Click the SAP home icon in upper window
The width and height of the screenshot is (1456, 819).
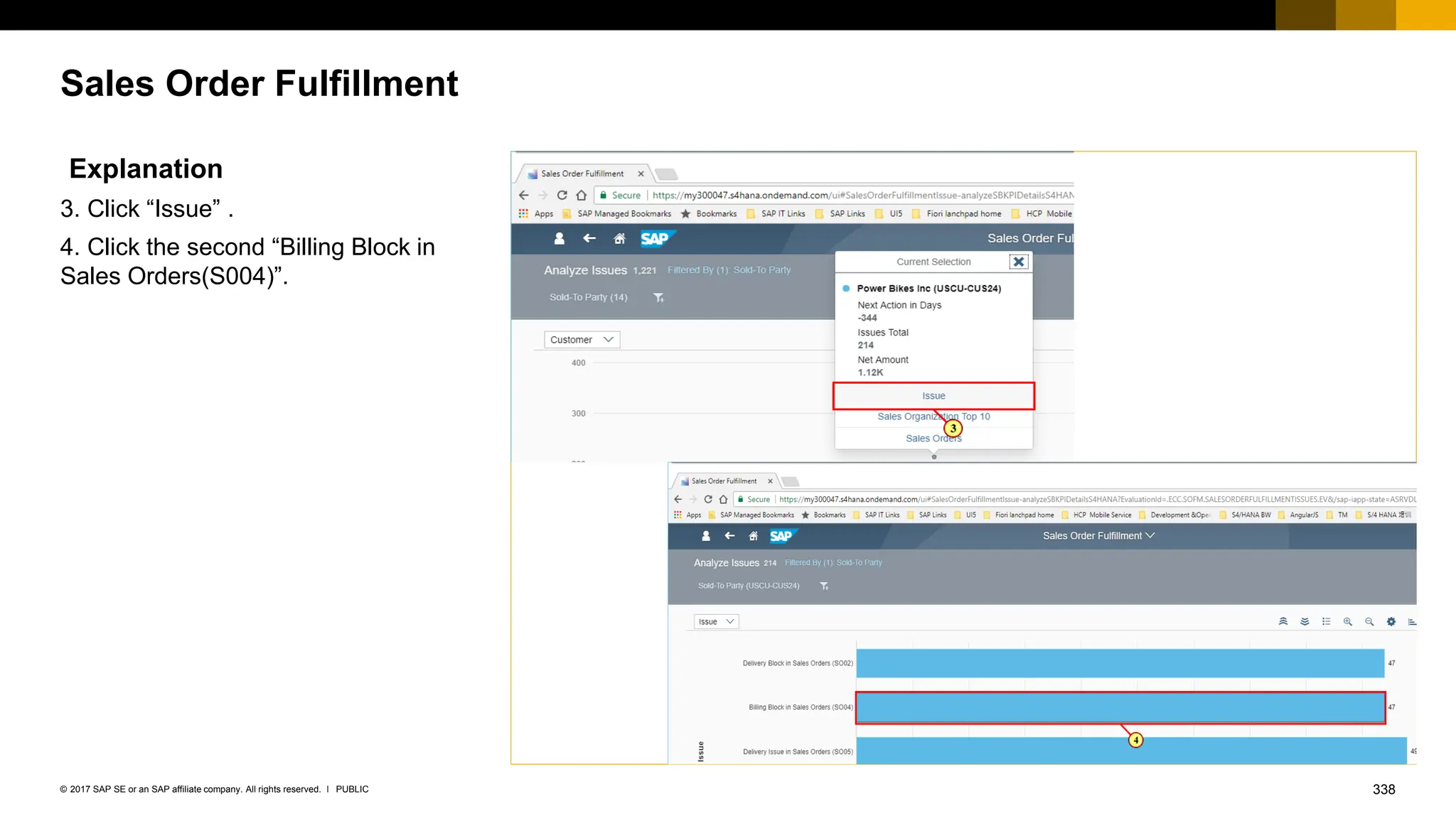(x=620, y=239)
